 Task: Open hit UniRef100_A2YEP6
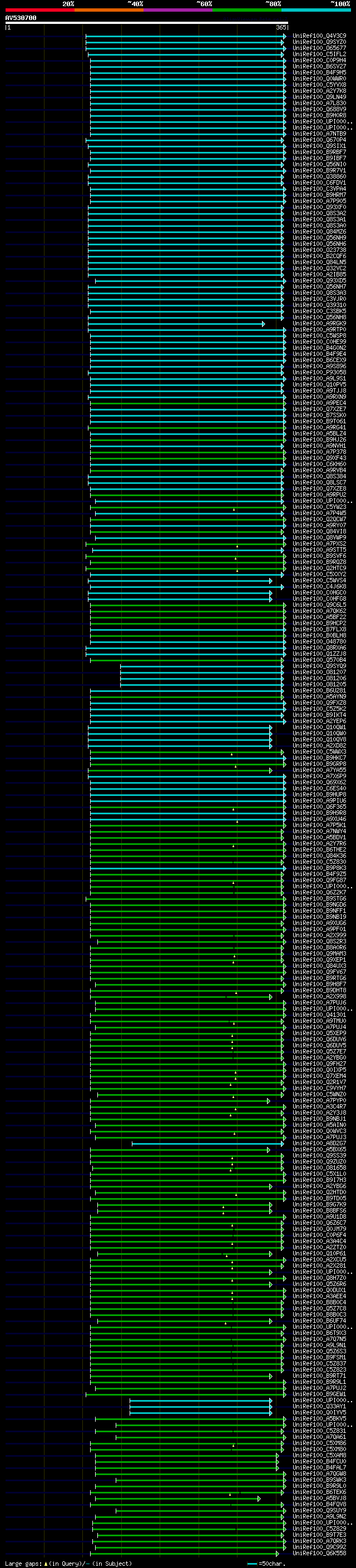319,721
